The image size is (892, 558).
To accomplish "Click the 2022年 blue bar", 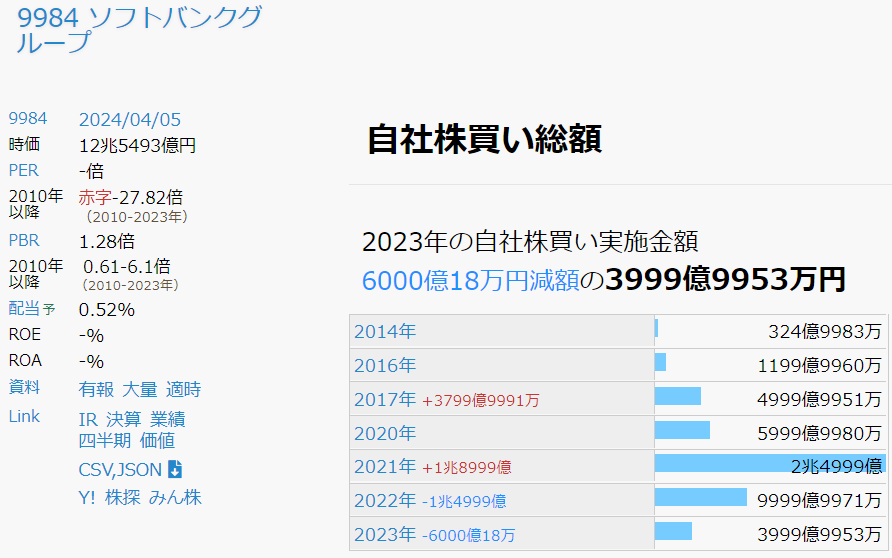I will coord(701,497).
